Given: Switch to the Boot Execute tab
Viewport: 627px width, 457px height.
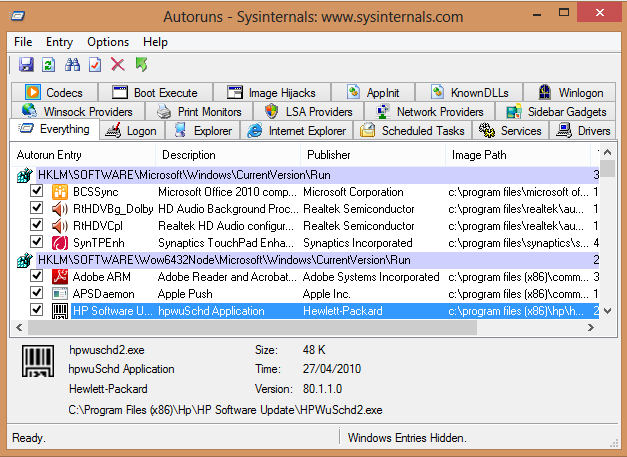Looking at the screenshot, I should pos(156,92).
